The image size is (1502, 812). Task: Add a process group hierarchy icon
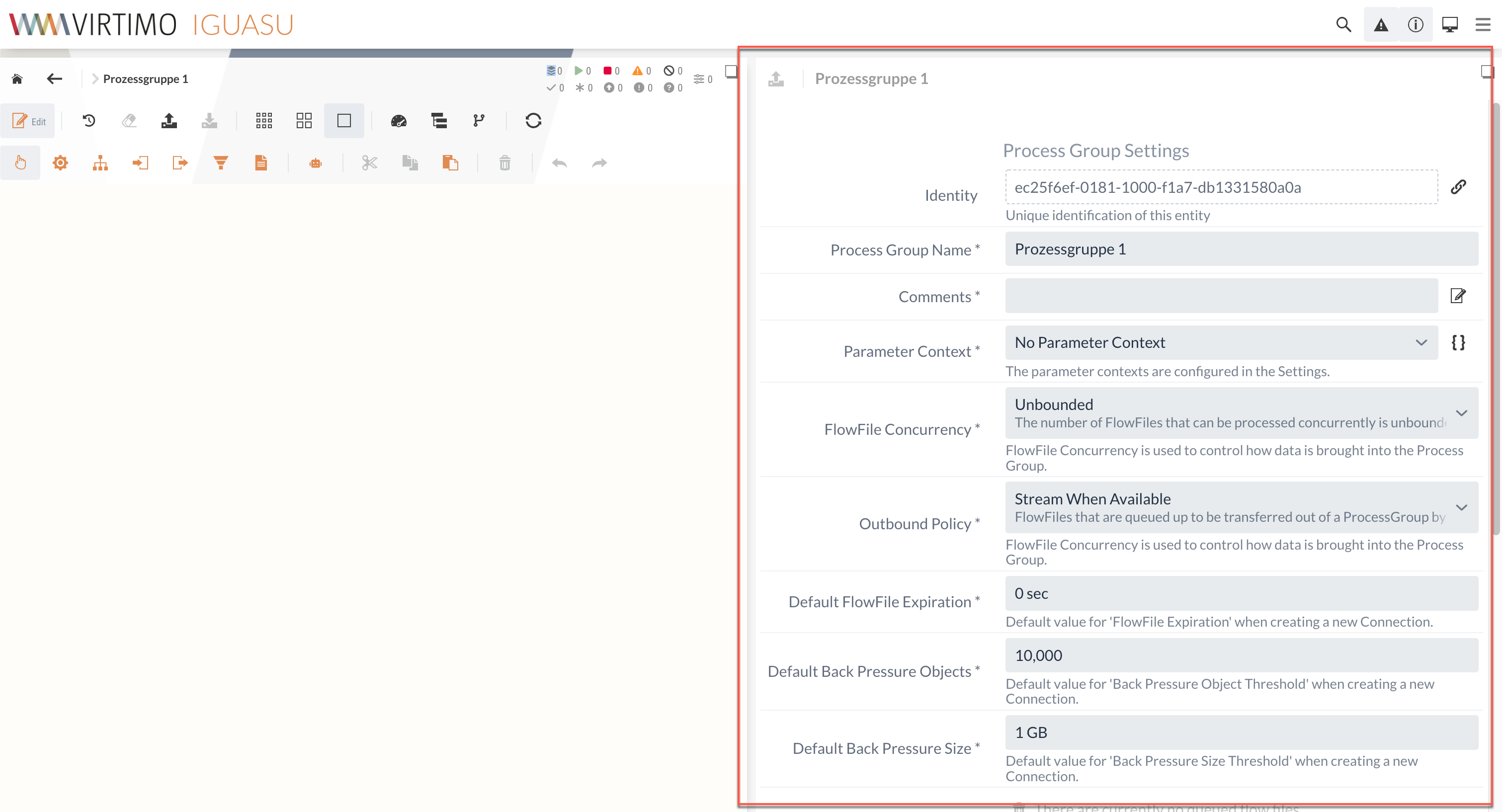click(x=100, y=162)
